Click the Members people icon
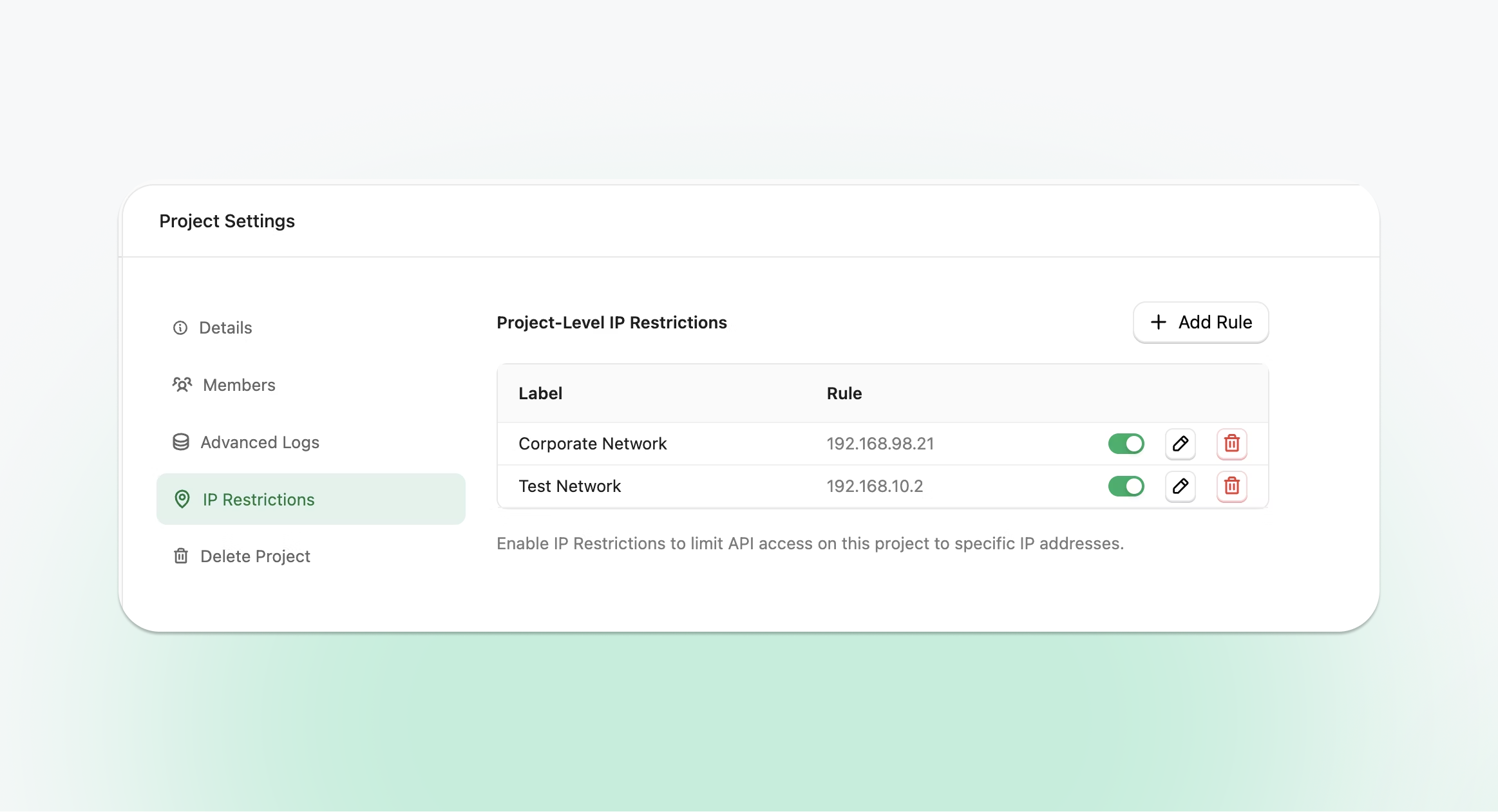The height and width of the screenshot is (812, 1498). 182,385
